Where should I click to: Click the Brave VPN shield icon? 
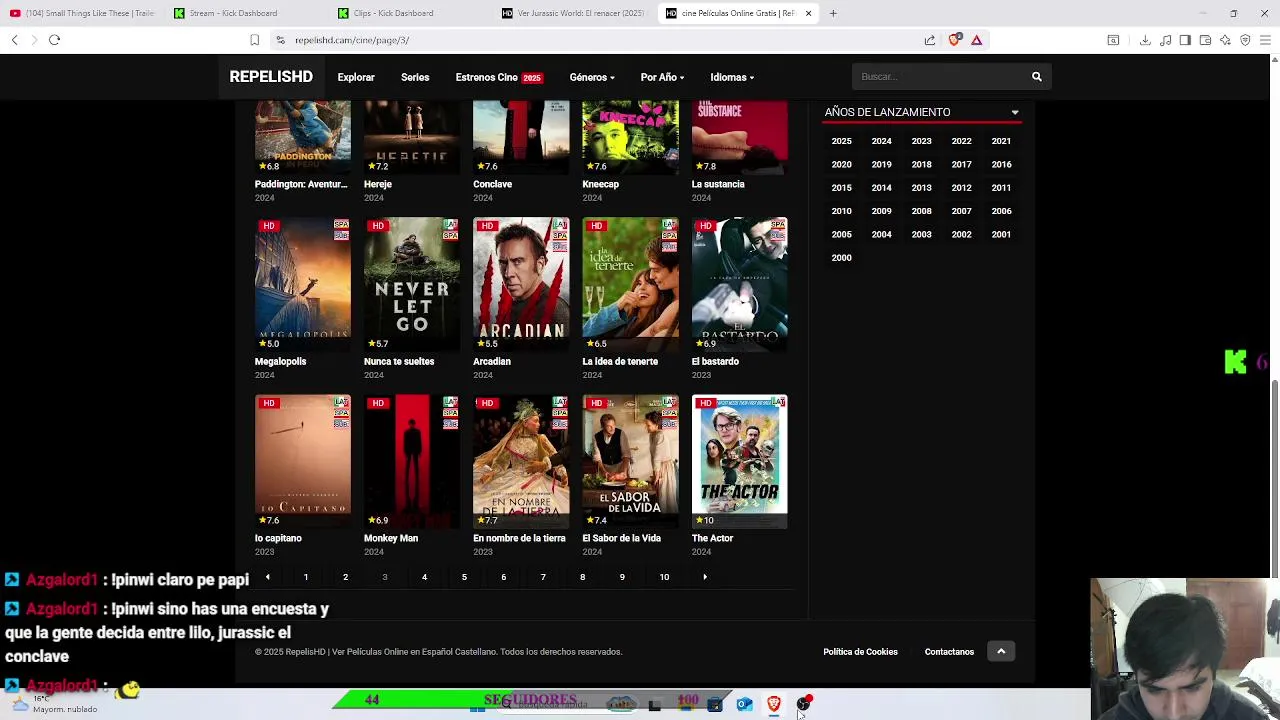tap(1245, 40)
